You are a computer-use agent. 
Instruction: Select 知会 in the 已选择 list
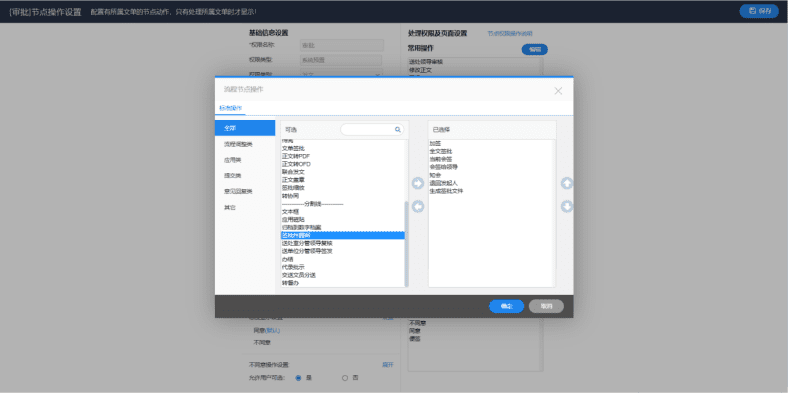pyautogui.click(x=490, y=175)
